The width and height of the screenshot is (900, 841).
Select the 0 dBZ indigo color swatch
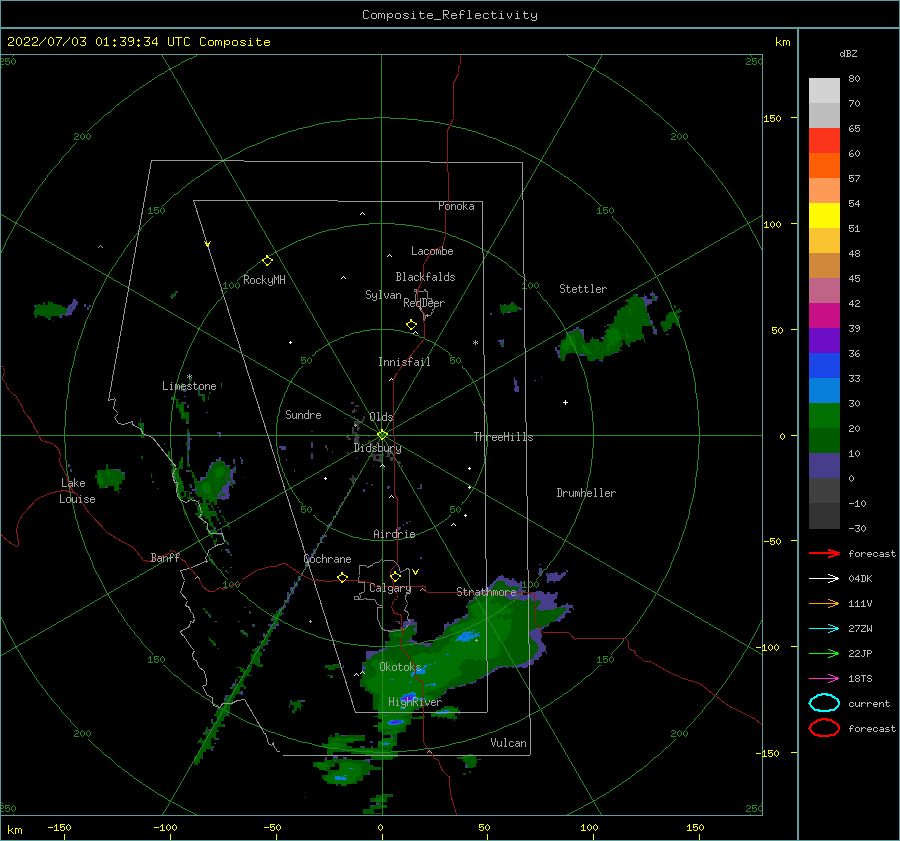point(824,466)
